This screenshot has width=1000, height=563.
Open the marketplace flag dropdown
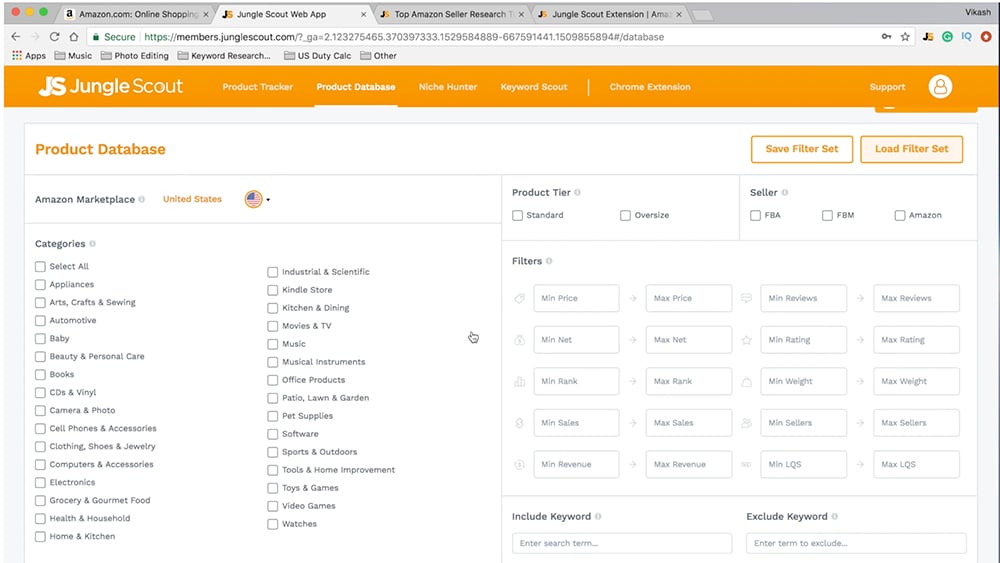[x=258, y=200]
